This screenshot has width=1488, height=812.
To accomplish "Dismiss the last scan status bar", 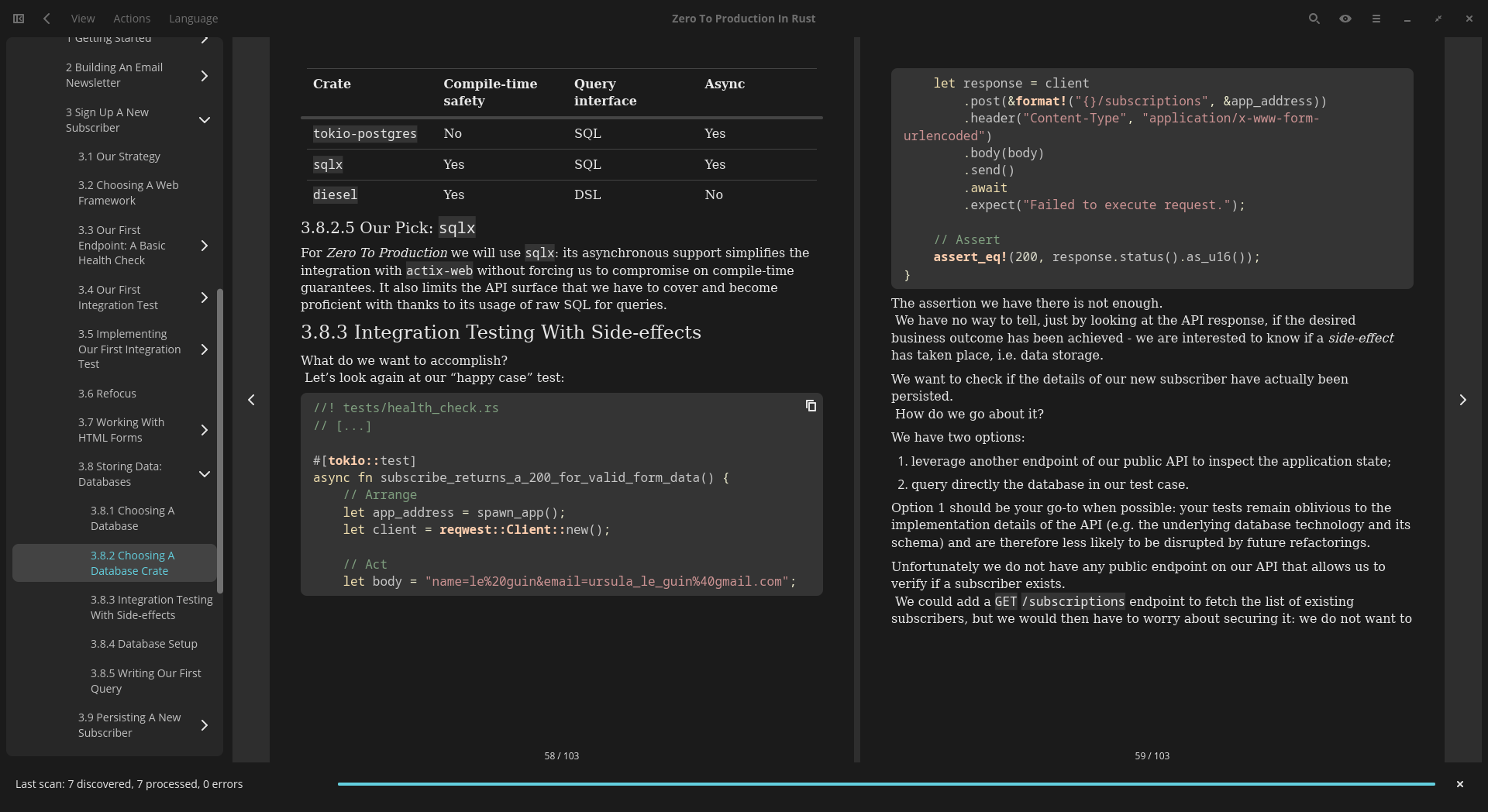I will [1459, 784].
